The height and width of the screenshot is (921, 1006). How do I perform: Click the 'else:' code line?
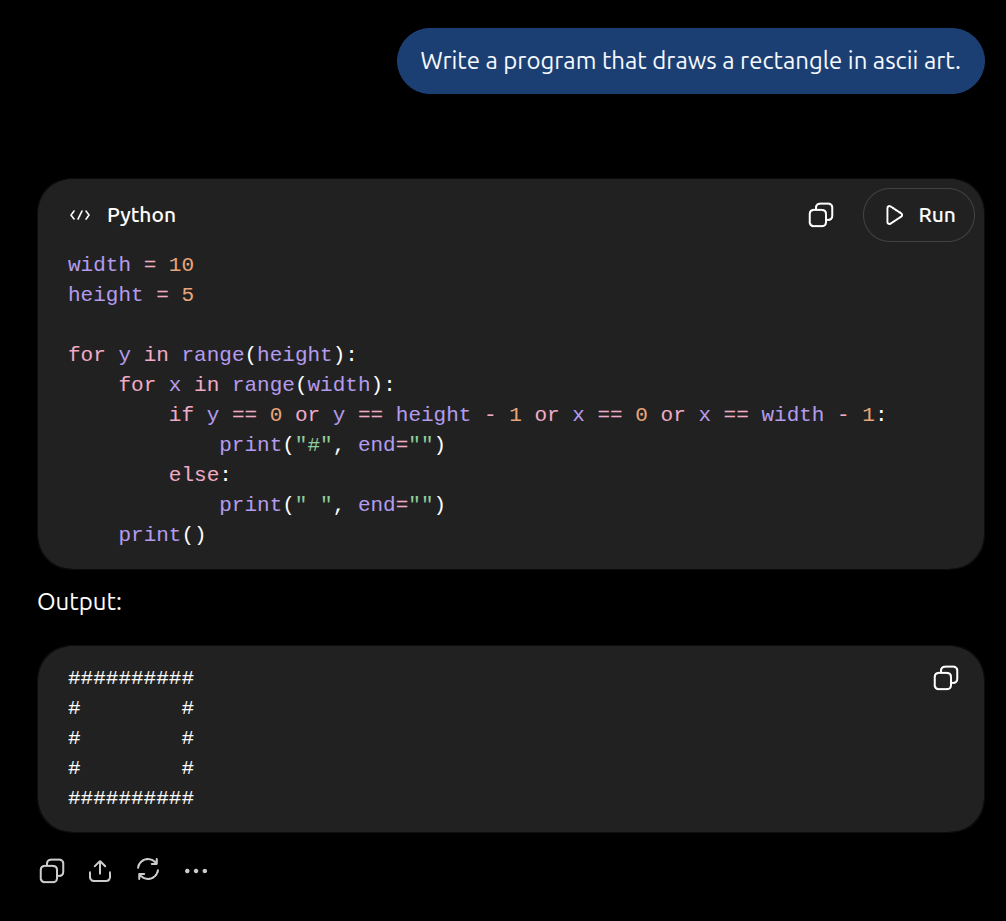click(x=200, y=475)
